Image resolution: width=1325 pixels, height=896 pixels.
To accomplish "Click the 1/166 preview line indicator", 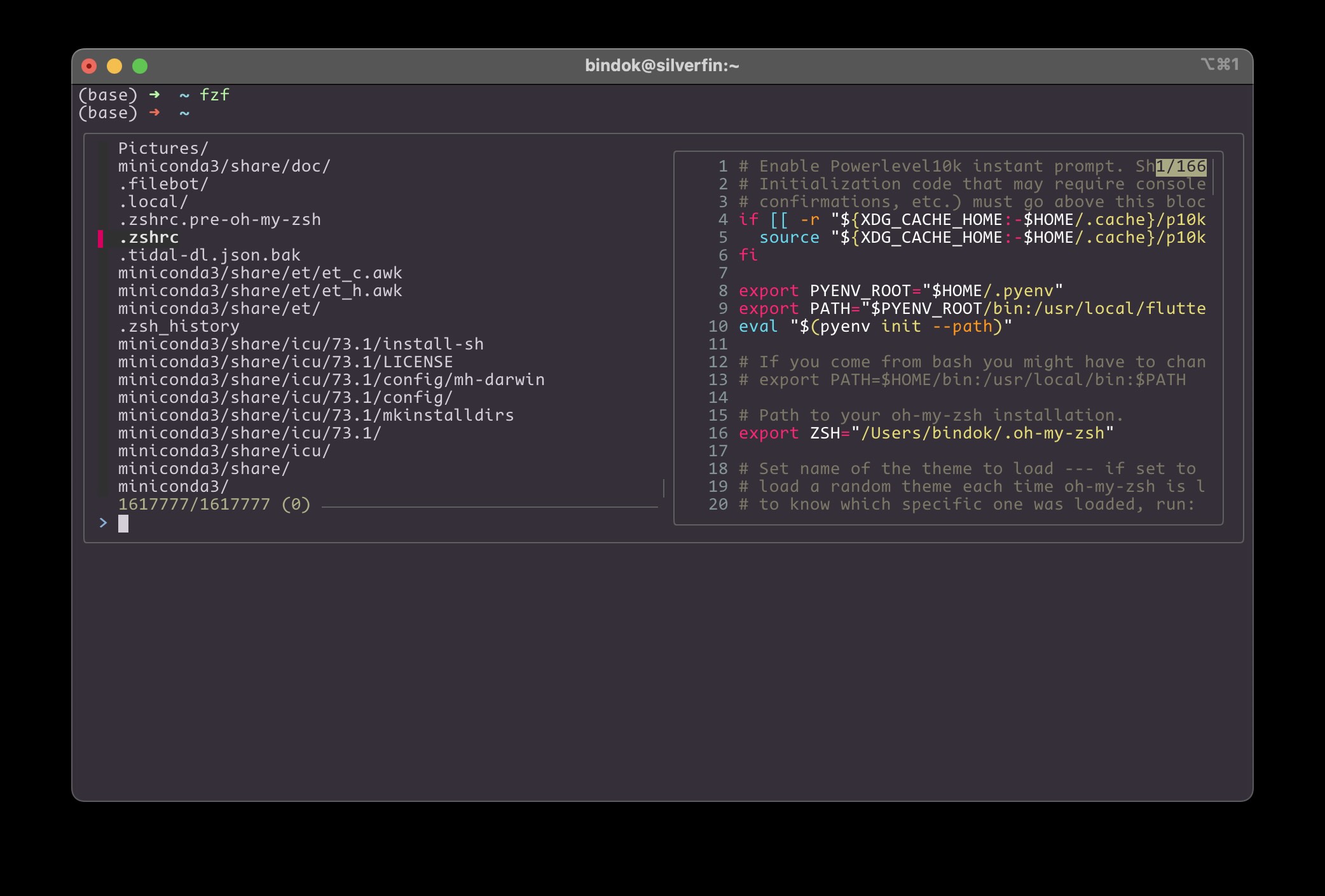I will (1181, 166).
